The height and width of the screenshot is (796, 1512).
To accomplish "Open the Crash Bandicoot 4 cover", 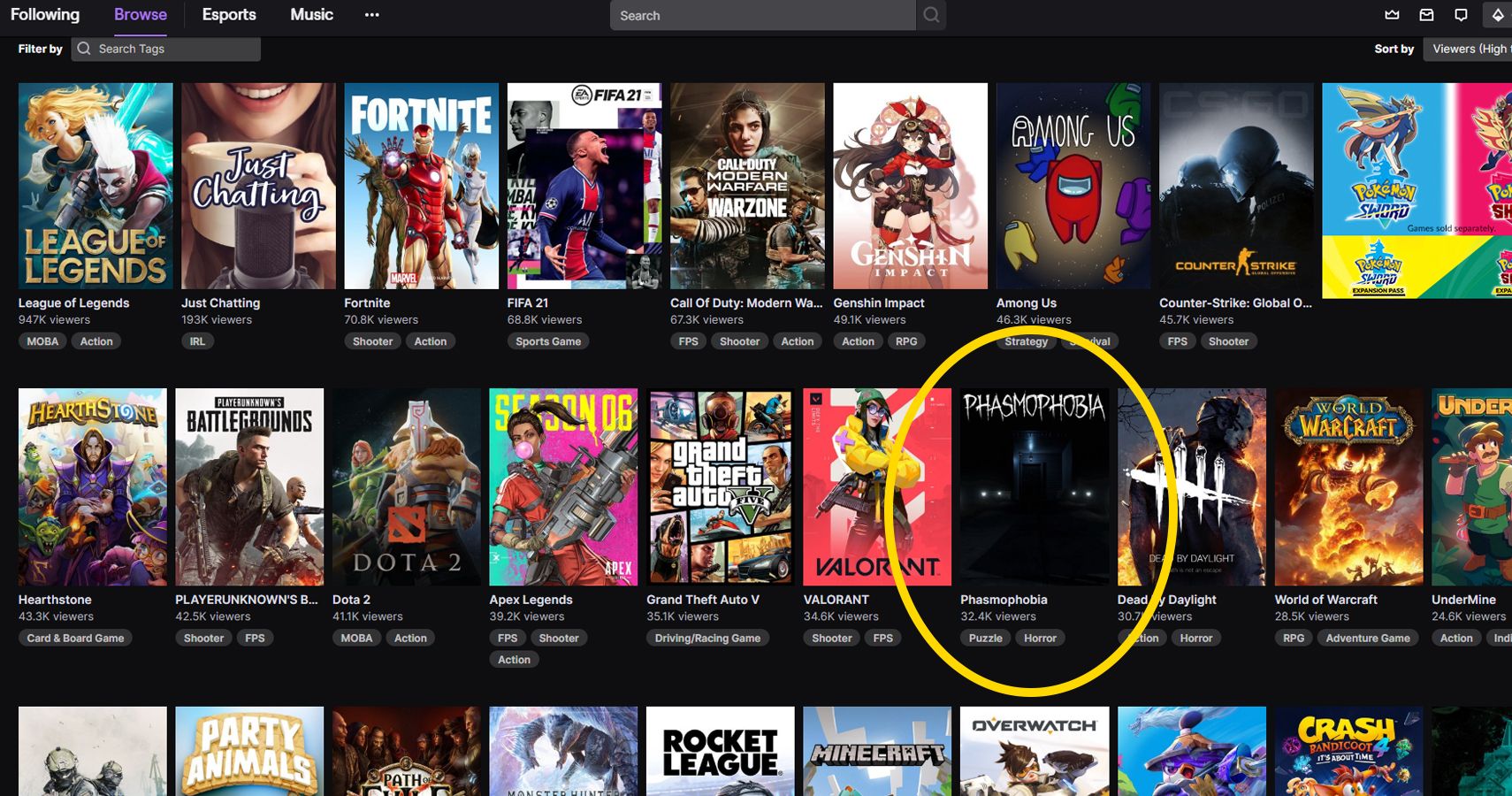I will [1348, 751].
